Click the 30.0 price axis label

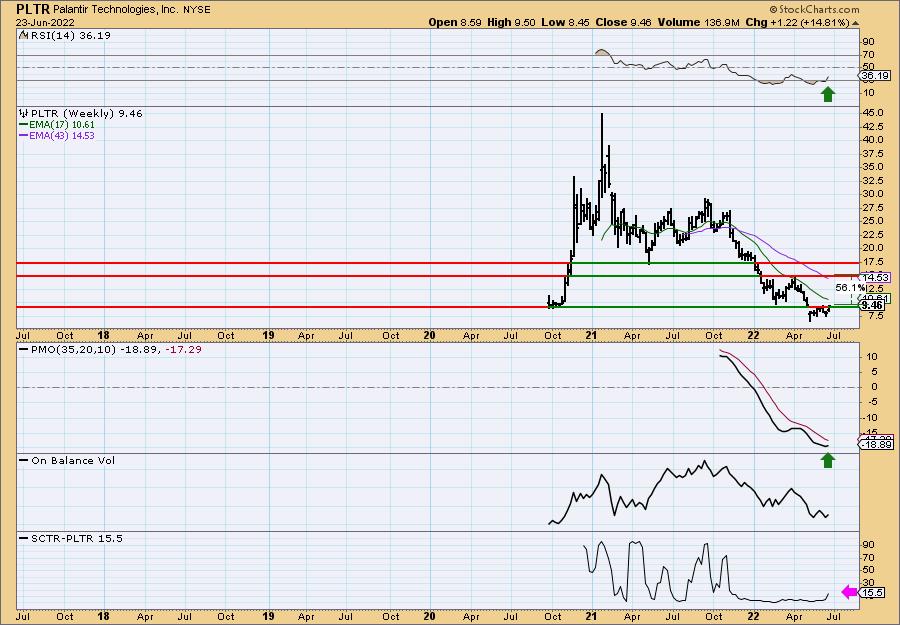[872, 194]
